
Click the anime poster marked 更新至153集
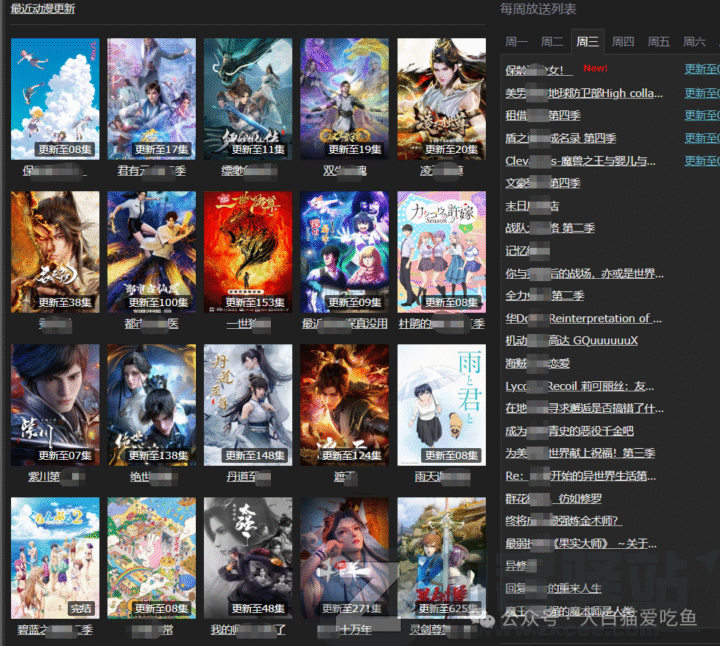click(x=247, y=252)
